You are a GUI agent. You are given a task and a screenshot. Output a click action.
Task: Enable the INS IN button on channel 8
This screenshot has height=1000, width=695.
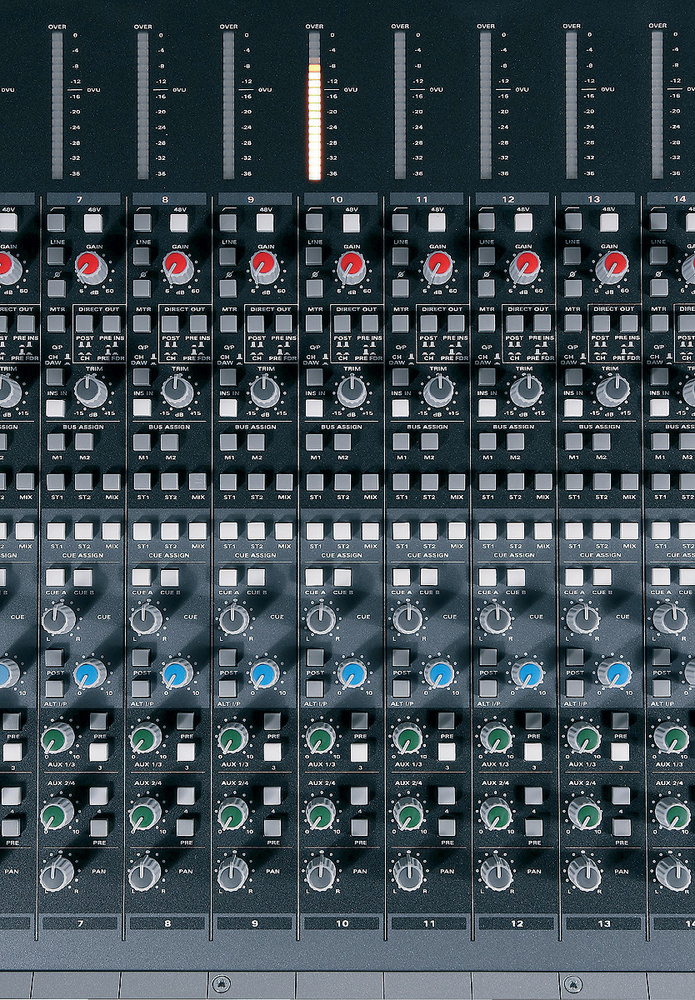coord(143,408)
